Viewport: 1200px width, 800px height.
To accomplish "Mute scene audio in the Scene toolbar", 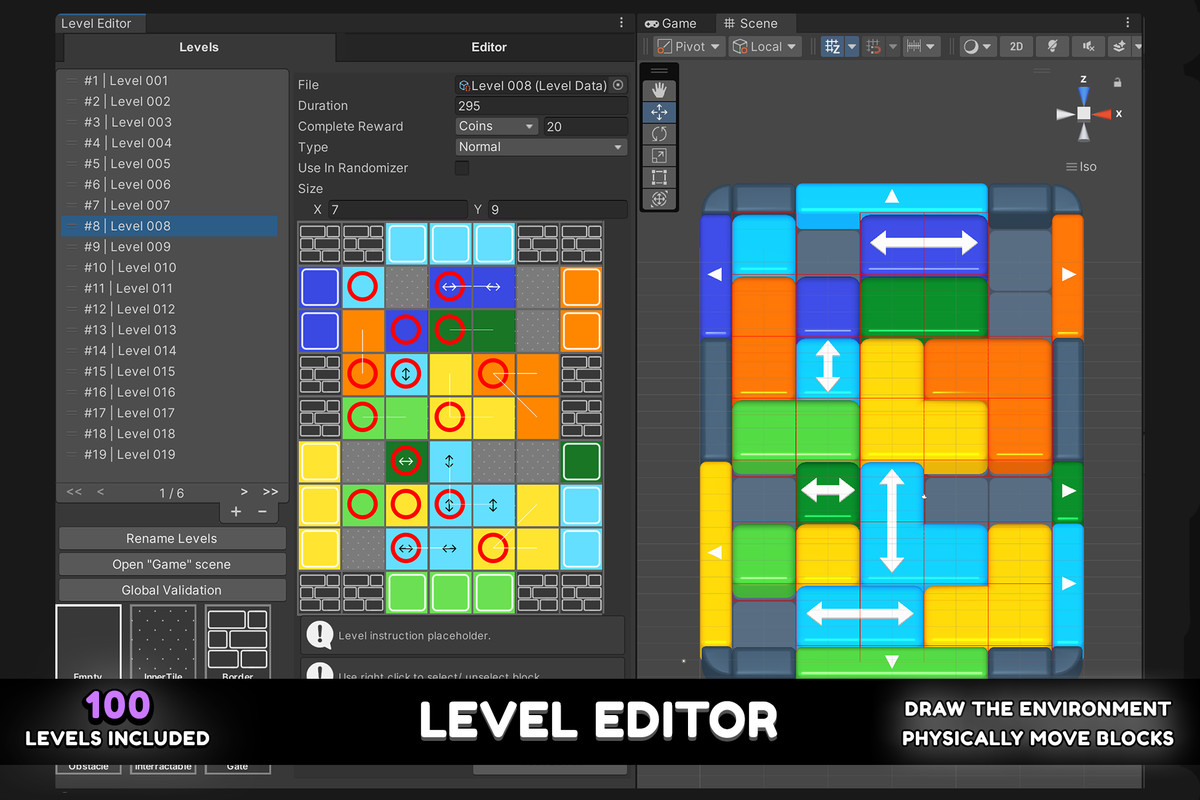I will click(1088, 46).
